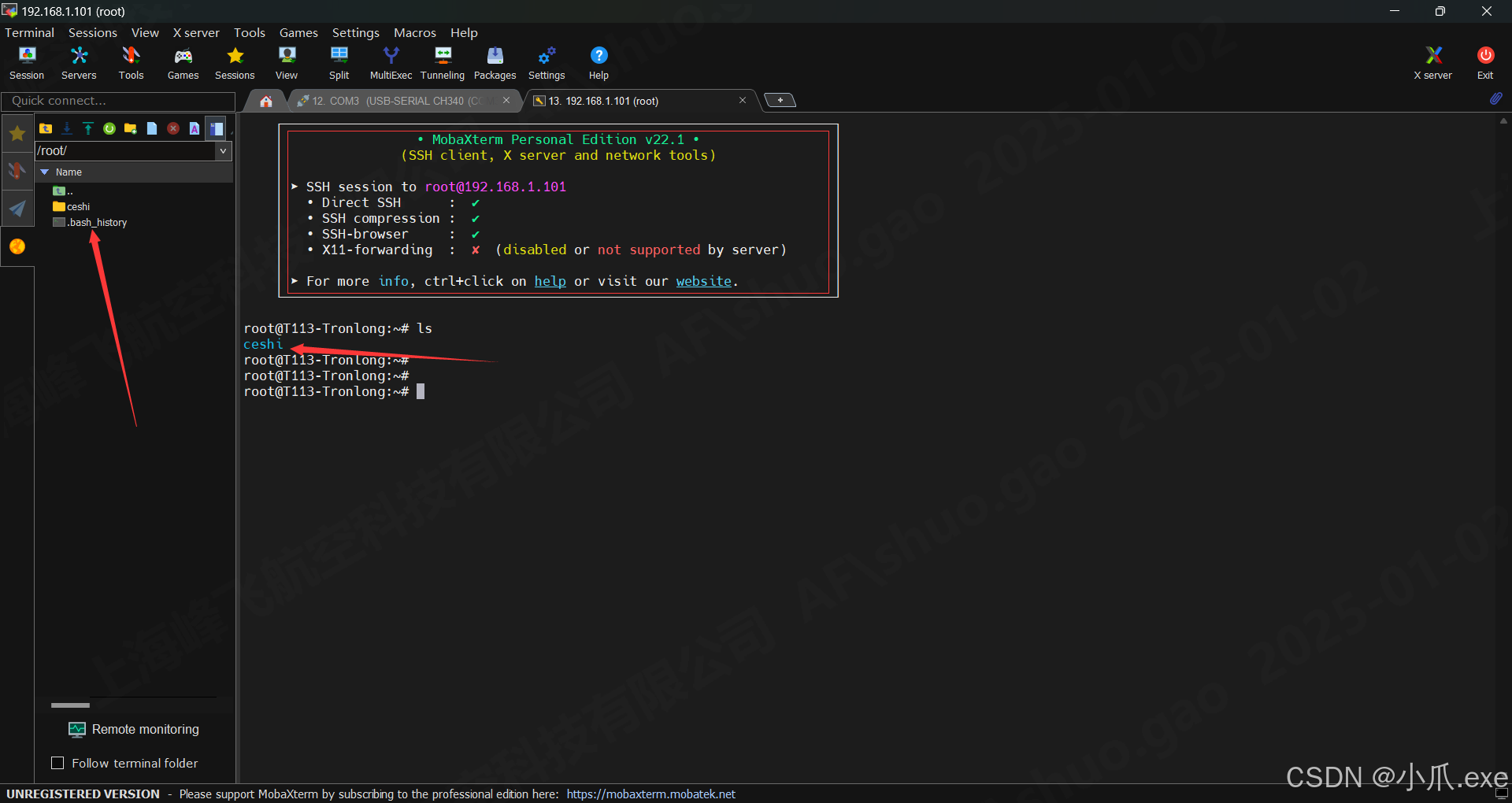Click the paperclip attach icon
Viewport: 1512px width, 803px height.
[1495, 99]
